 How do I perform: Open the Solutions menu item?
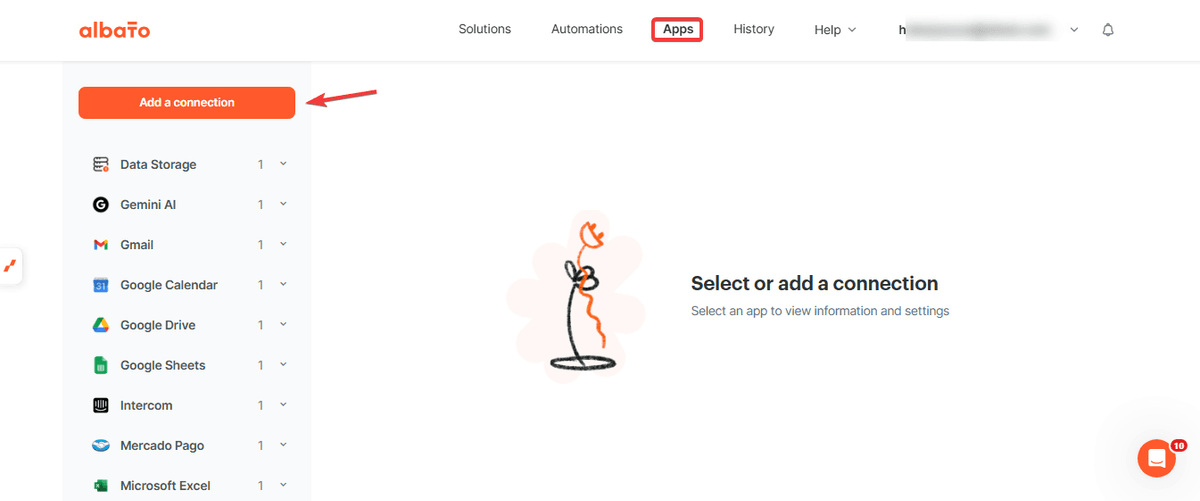(x=485, y=29)
